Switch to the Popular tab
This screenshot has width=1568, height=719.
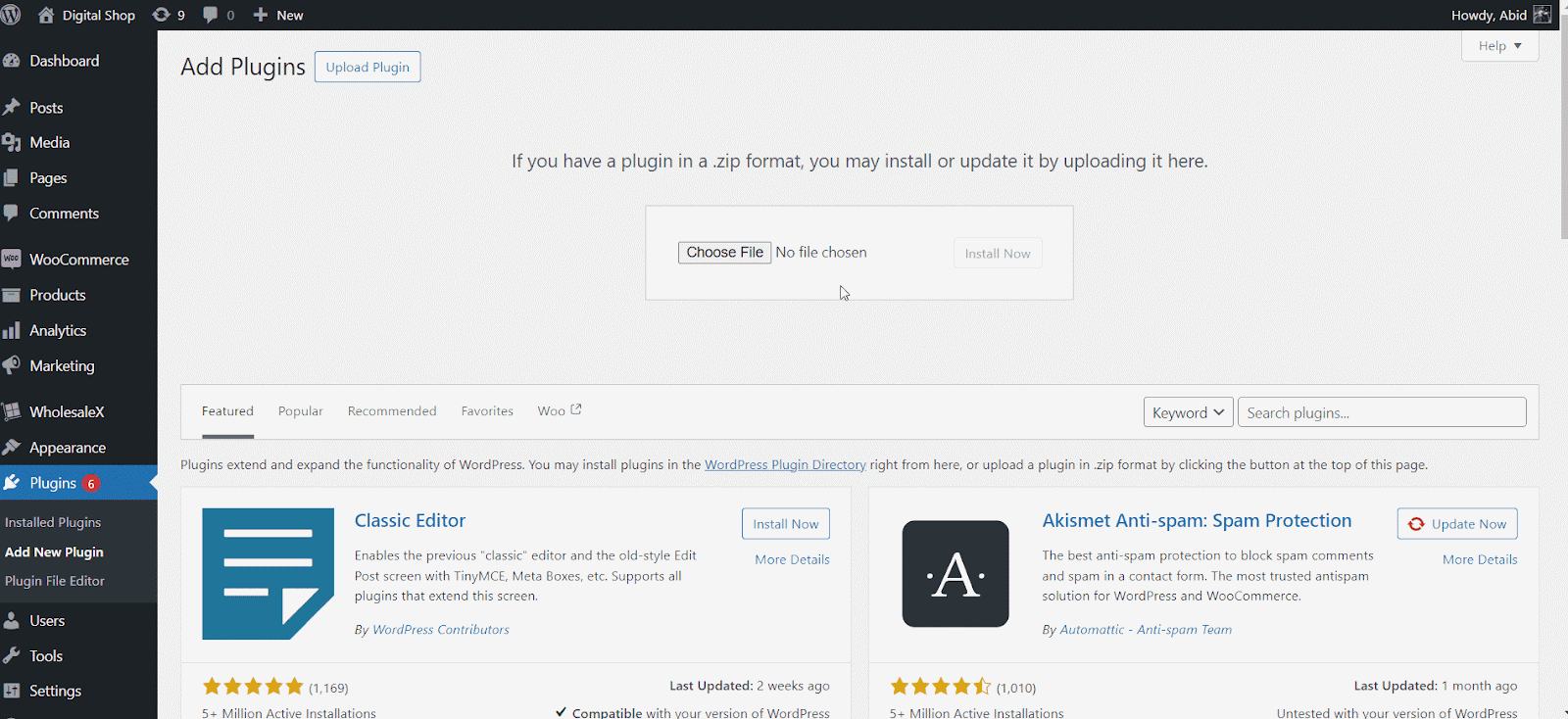(x=301, y=411)
